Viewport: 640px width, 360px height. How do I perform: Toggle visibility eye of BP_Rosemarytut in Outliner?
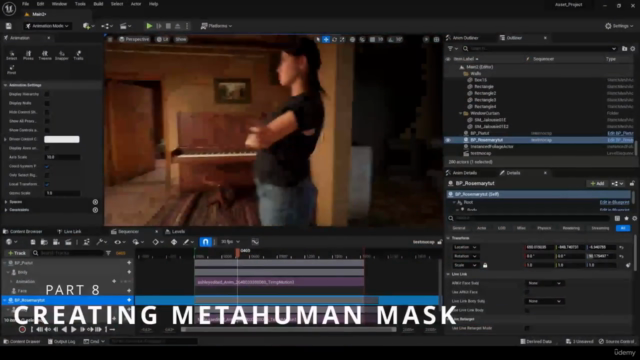click(448, 140)
